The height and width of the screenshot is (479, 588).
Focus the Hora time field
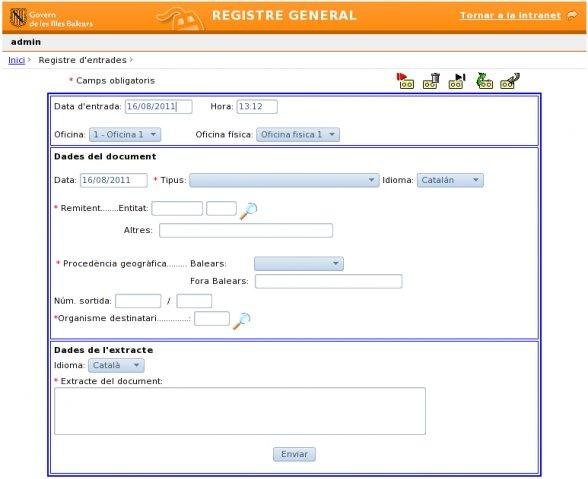point(257,107)
